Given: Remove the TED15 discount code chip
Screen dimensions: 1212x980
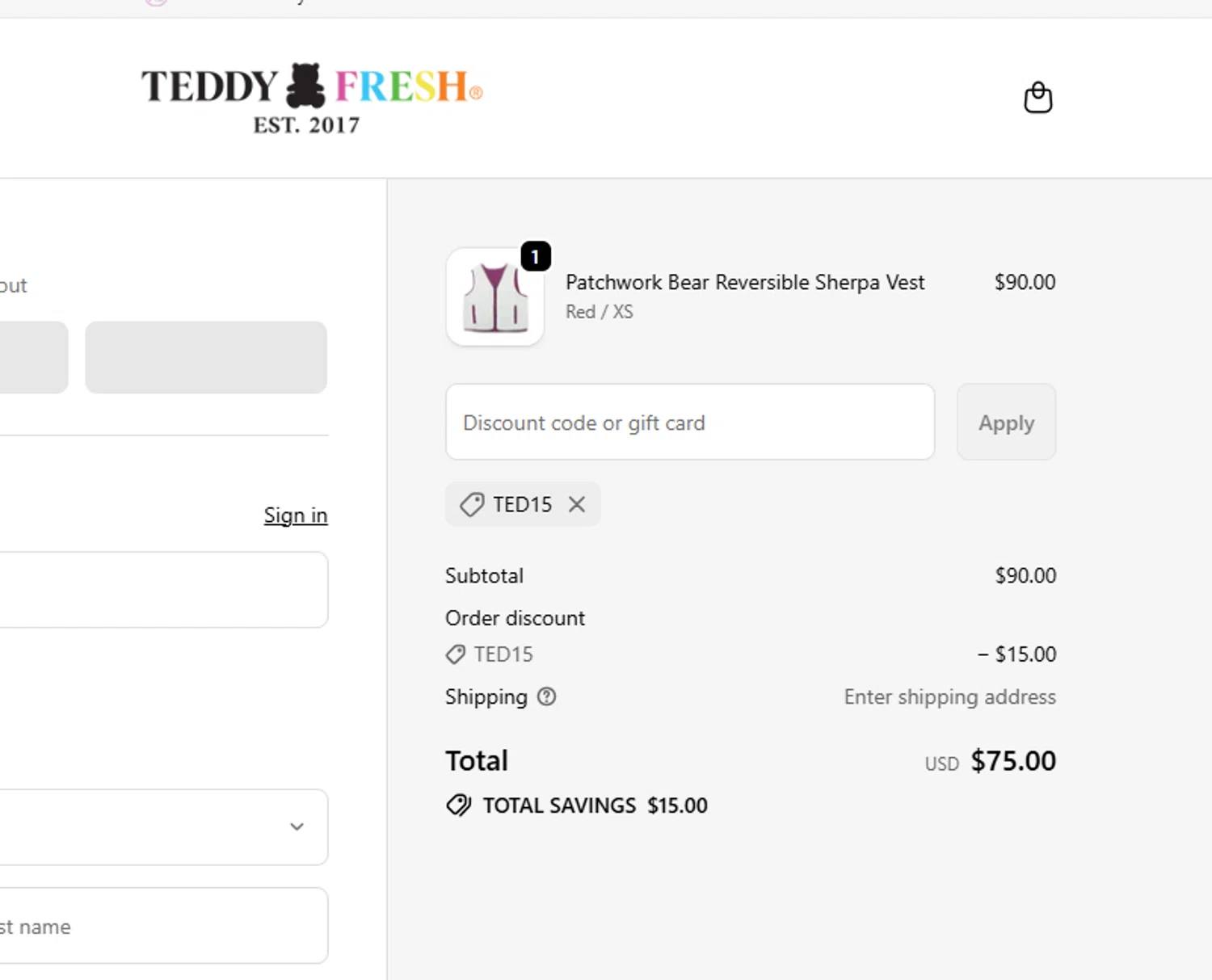Looking at the screenshot, I should 576,504.
